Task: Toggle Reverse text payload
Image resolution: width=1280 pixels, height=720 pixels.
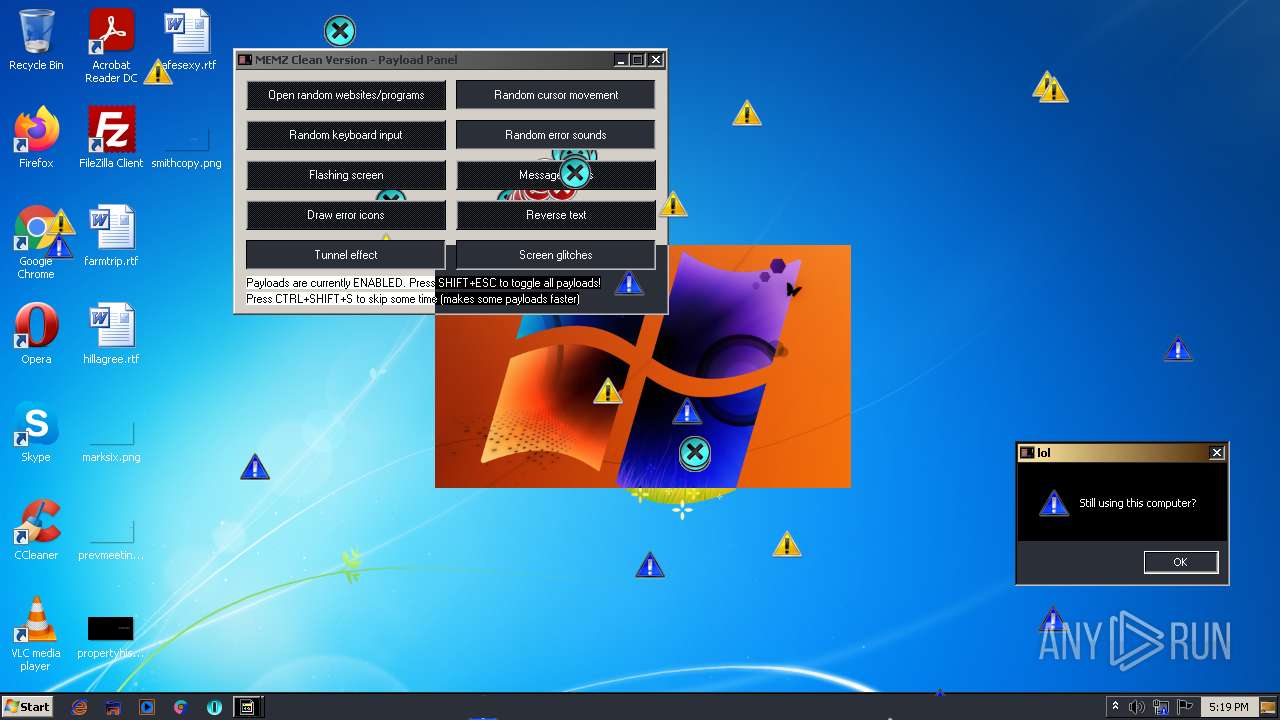Action: coord(556,215)
